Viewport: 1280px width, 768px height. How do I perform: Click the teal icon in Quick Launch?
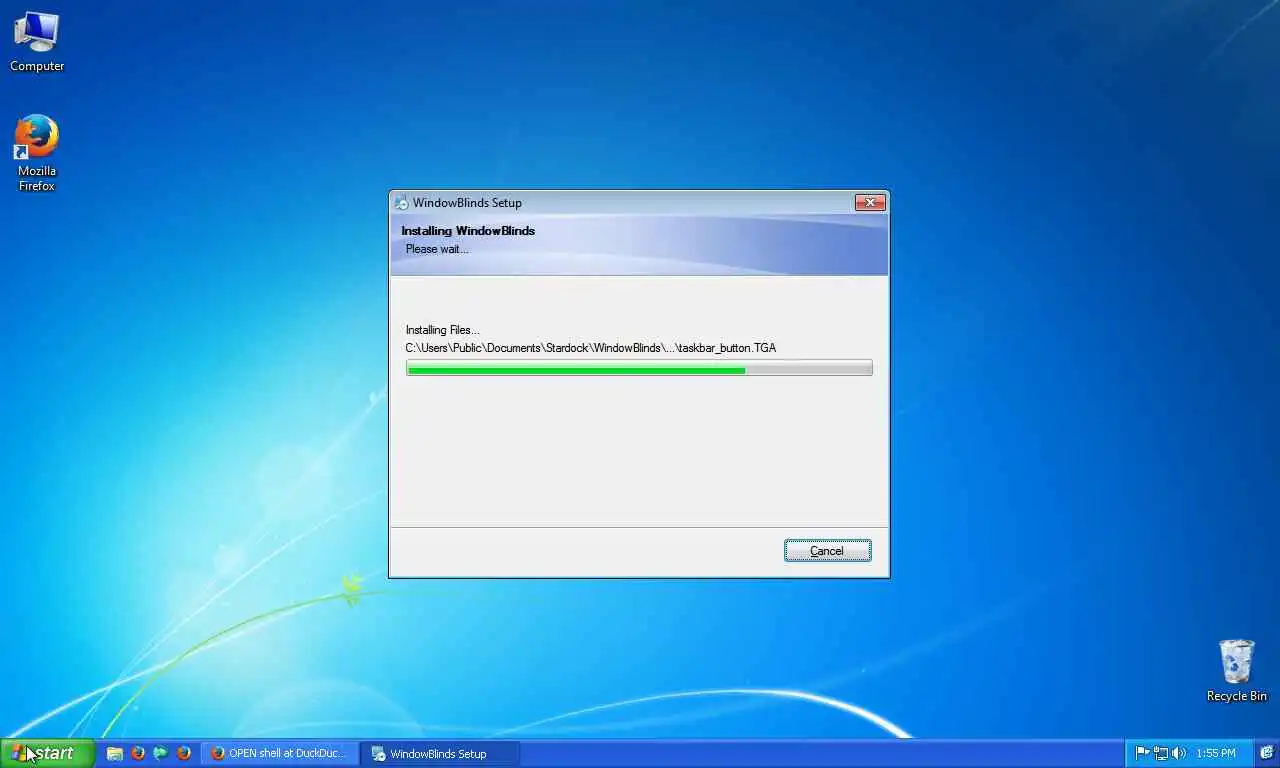(x=160, y=754)
